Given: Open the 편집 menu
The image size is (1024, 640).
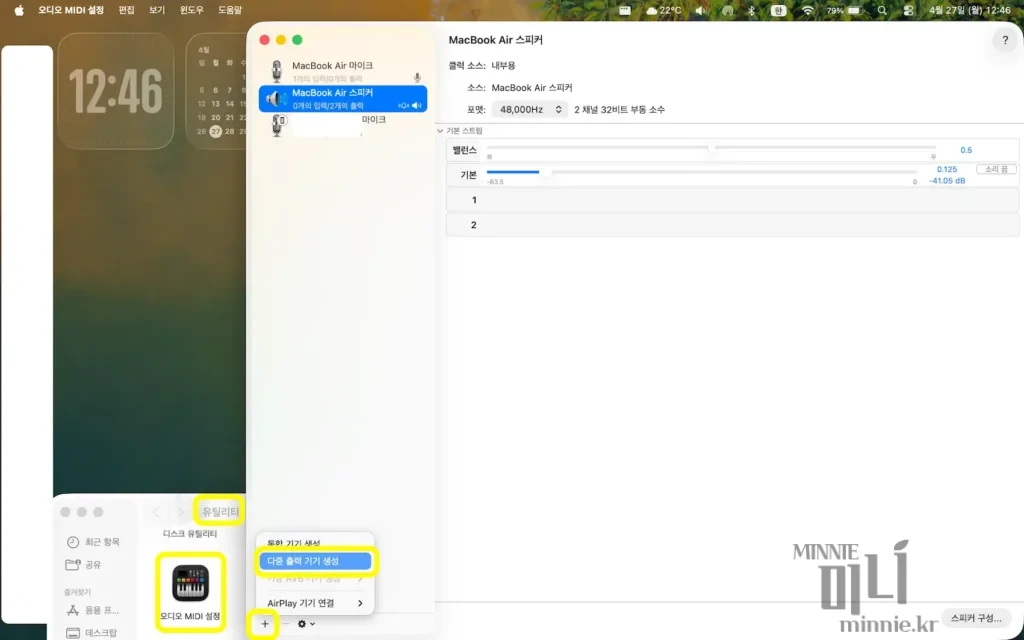Looking at the screenshot, I should coord(126,10).
